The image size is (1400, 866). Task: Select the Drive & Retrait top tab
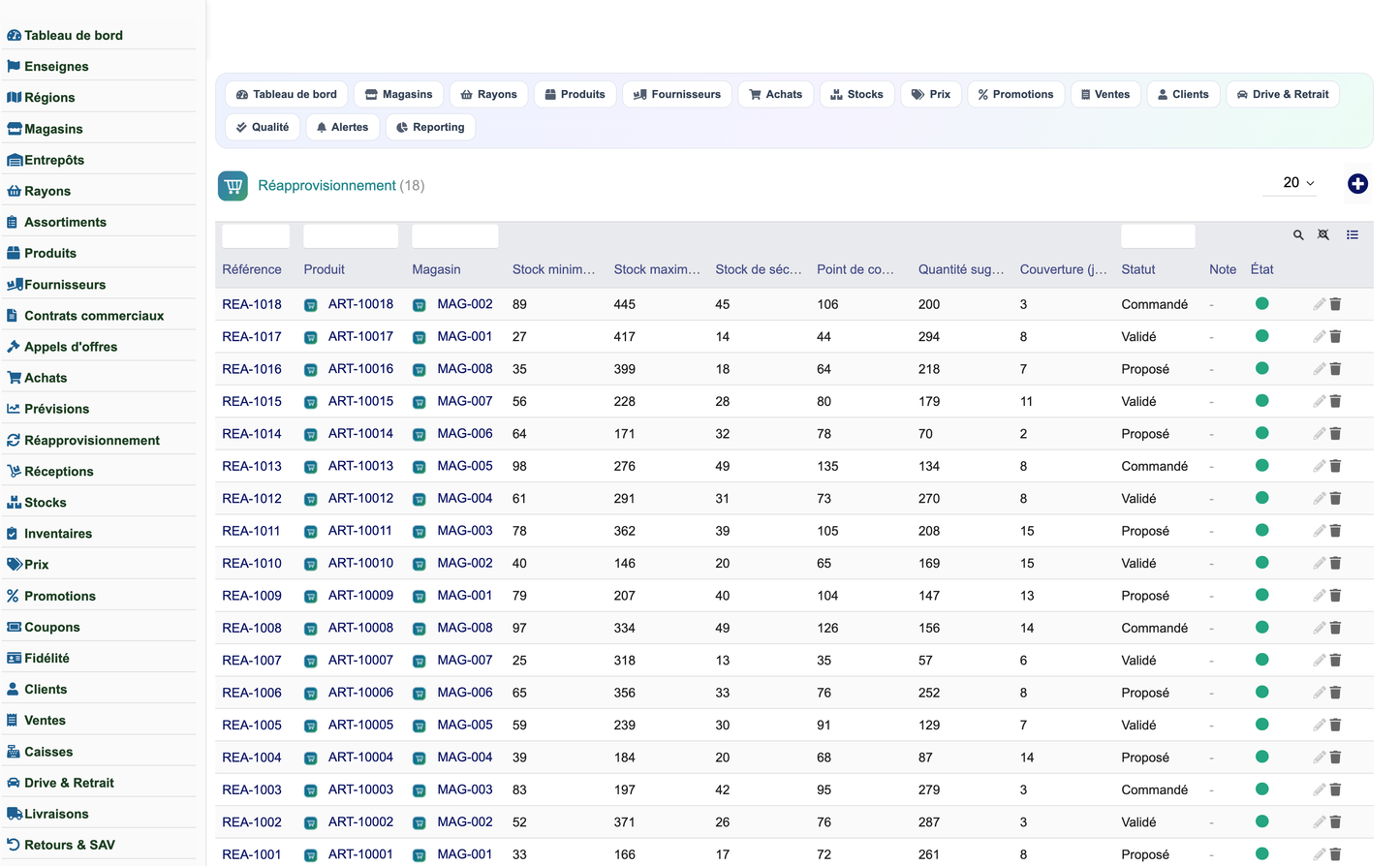tap(1283, 94)
